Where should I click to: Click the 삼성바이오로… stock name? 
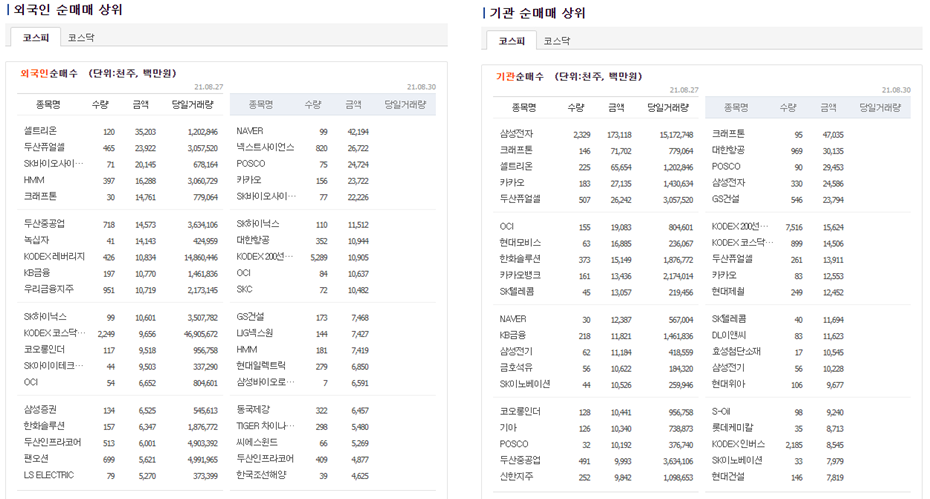265,382
